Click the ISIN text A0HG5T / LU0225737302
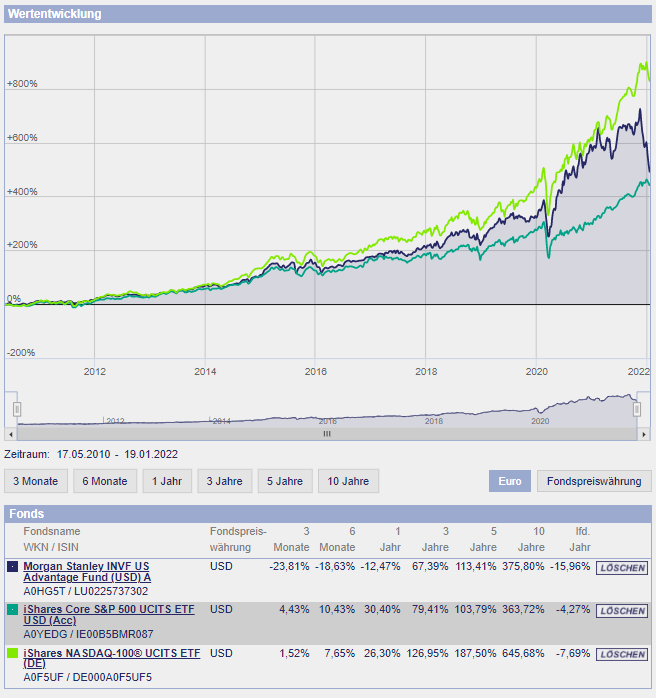The width and height of the screenshot is (656, 698). pyautogui.click(x=86, y=591)
